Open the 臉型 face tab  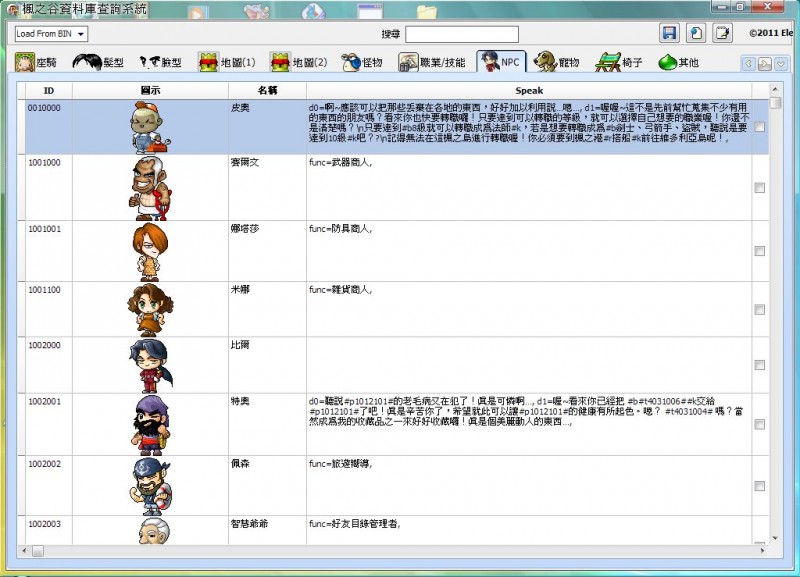(161, 62)
